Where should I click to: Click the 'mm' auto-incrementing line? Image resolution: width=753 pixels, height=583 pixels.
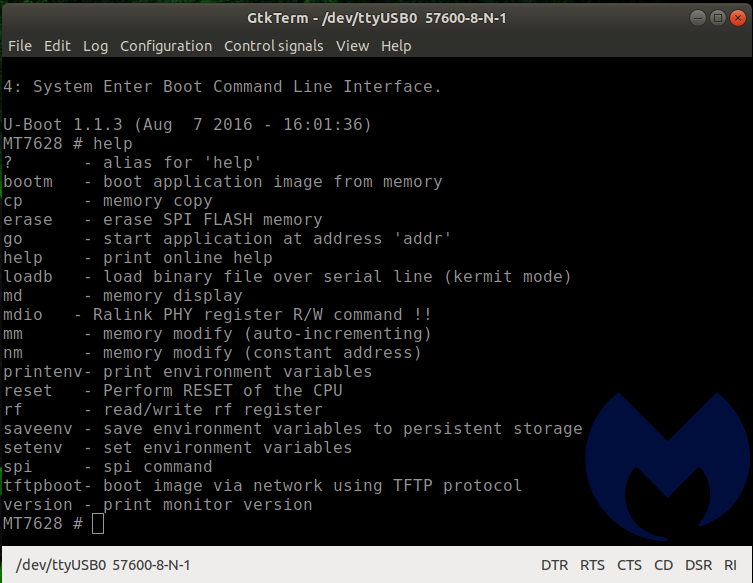coord(217,334)
